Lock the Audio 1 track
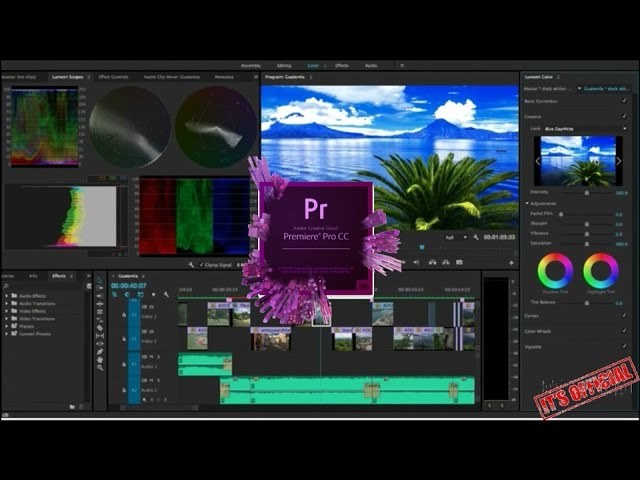Viewport: 640px width, 480px height. (x=124, y=364)
